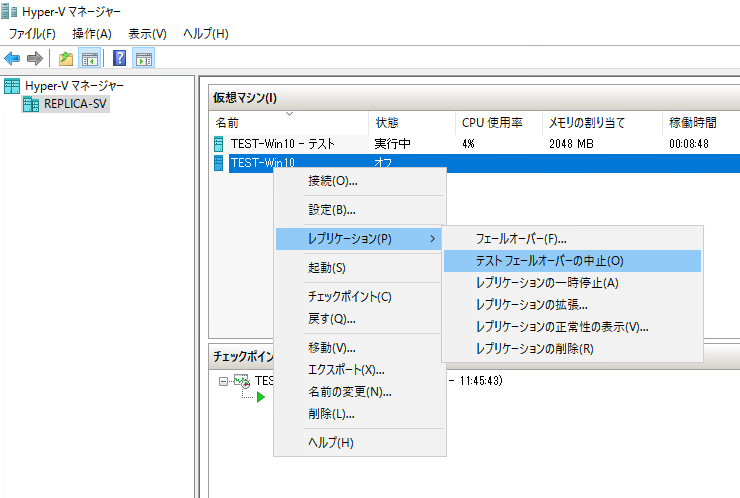The width and height of the screenshot is (740, 498).
Task: Click 実行中 state cell
Action: 392,143
